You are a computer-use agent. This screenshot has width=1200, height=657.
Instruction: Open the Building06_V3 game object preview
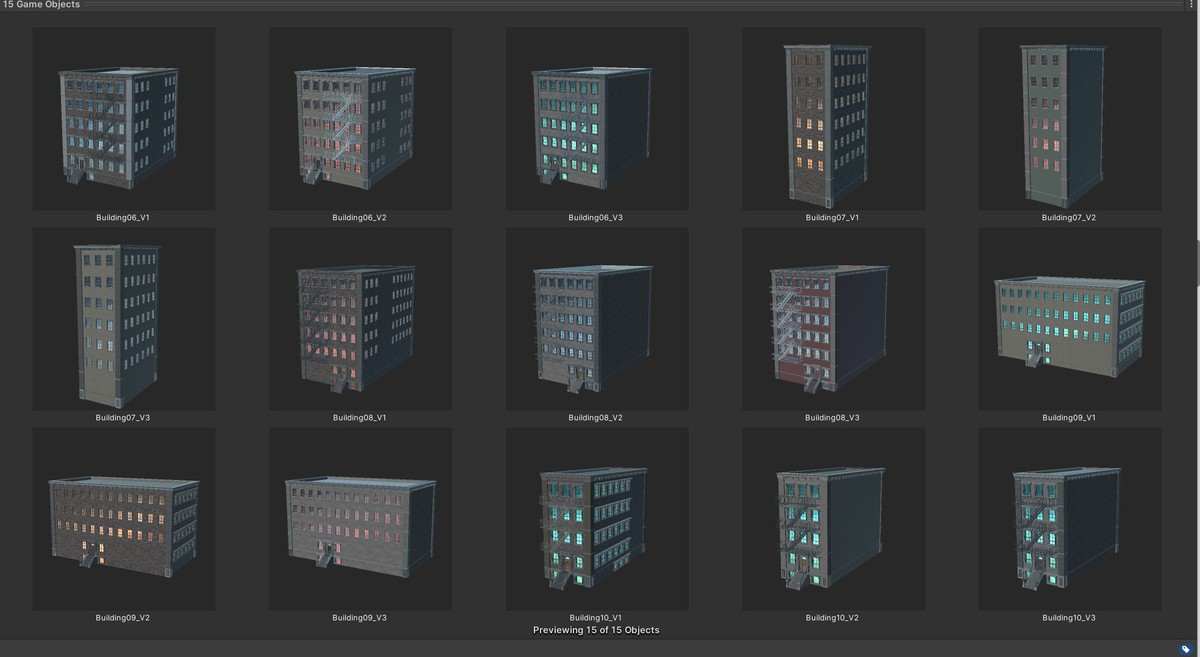[x=596, y=118]
